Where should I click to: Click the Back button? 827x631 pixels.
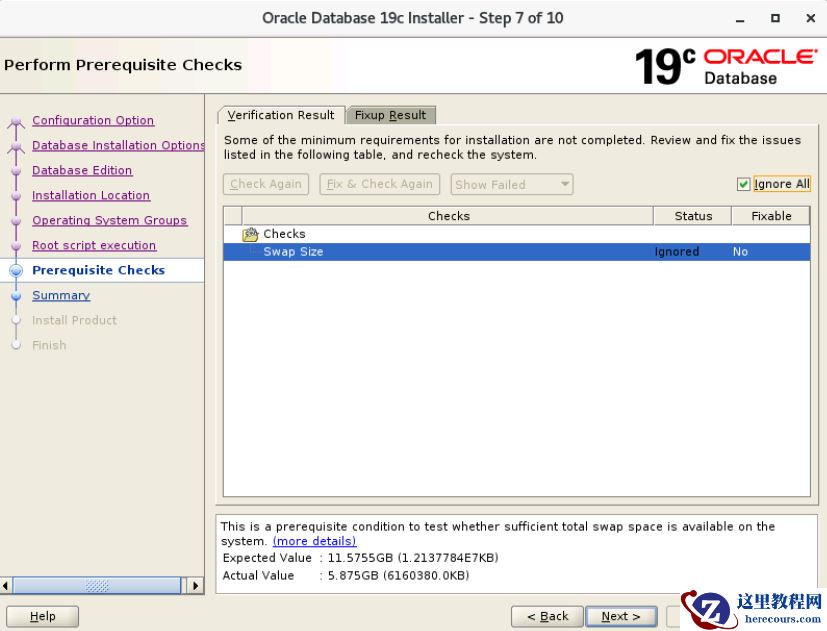point(547,616)
